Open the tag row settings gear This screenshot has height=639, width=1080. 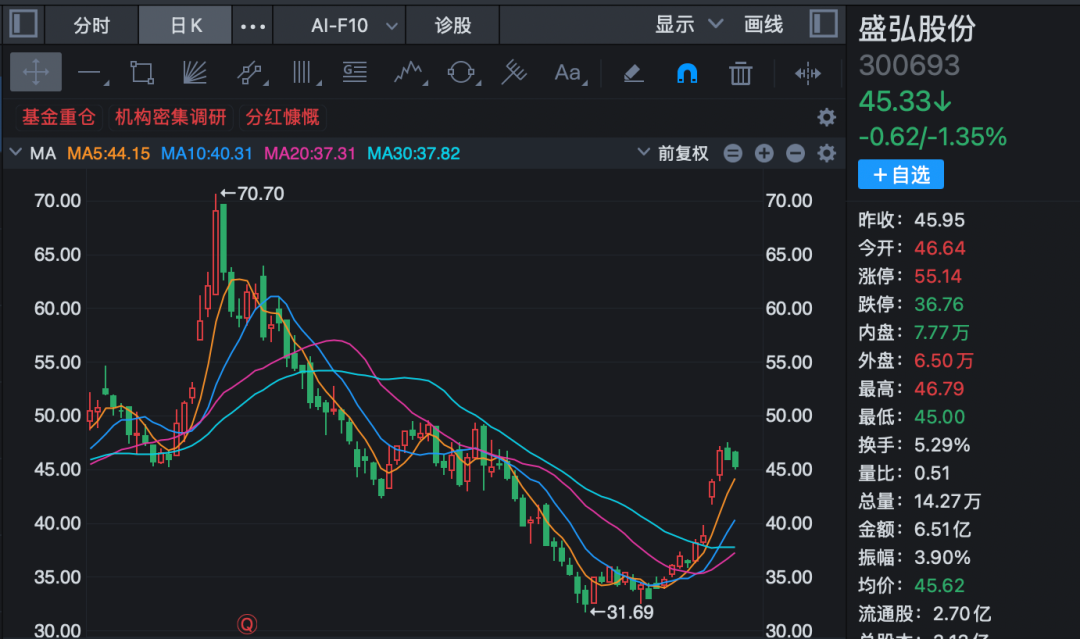pyautogui.click(x=827, y=117)
